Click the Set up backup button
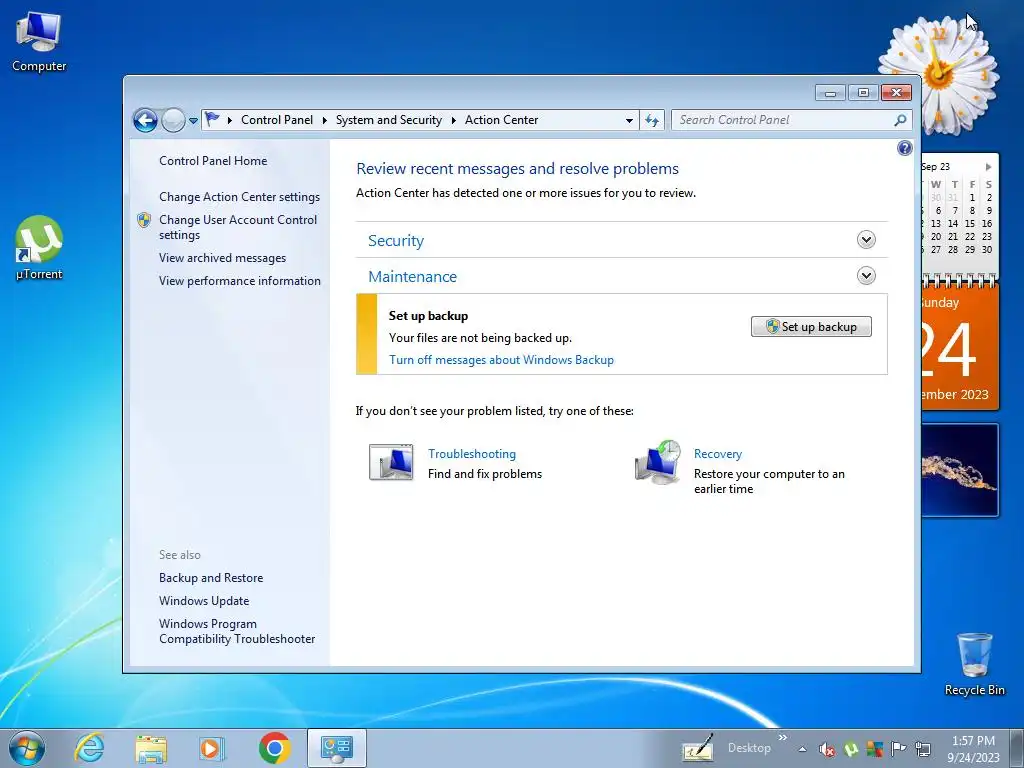 [x=811, y=327]
